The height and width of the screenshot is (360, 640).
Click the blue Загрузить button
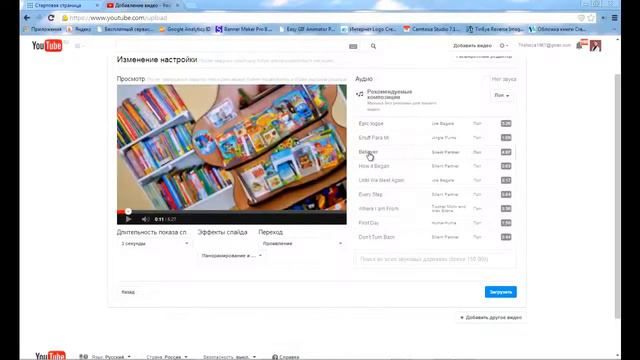(500, 292)
